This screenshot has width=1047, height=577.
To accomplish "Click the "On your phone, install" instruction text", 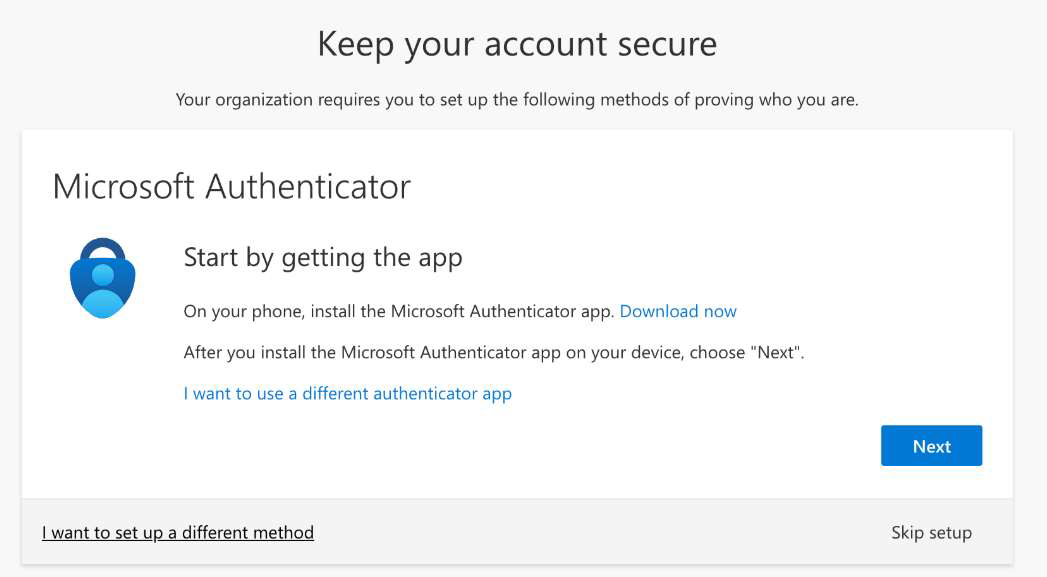I will click(x=398, y=311).
